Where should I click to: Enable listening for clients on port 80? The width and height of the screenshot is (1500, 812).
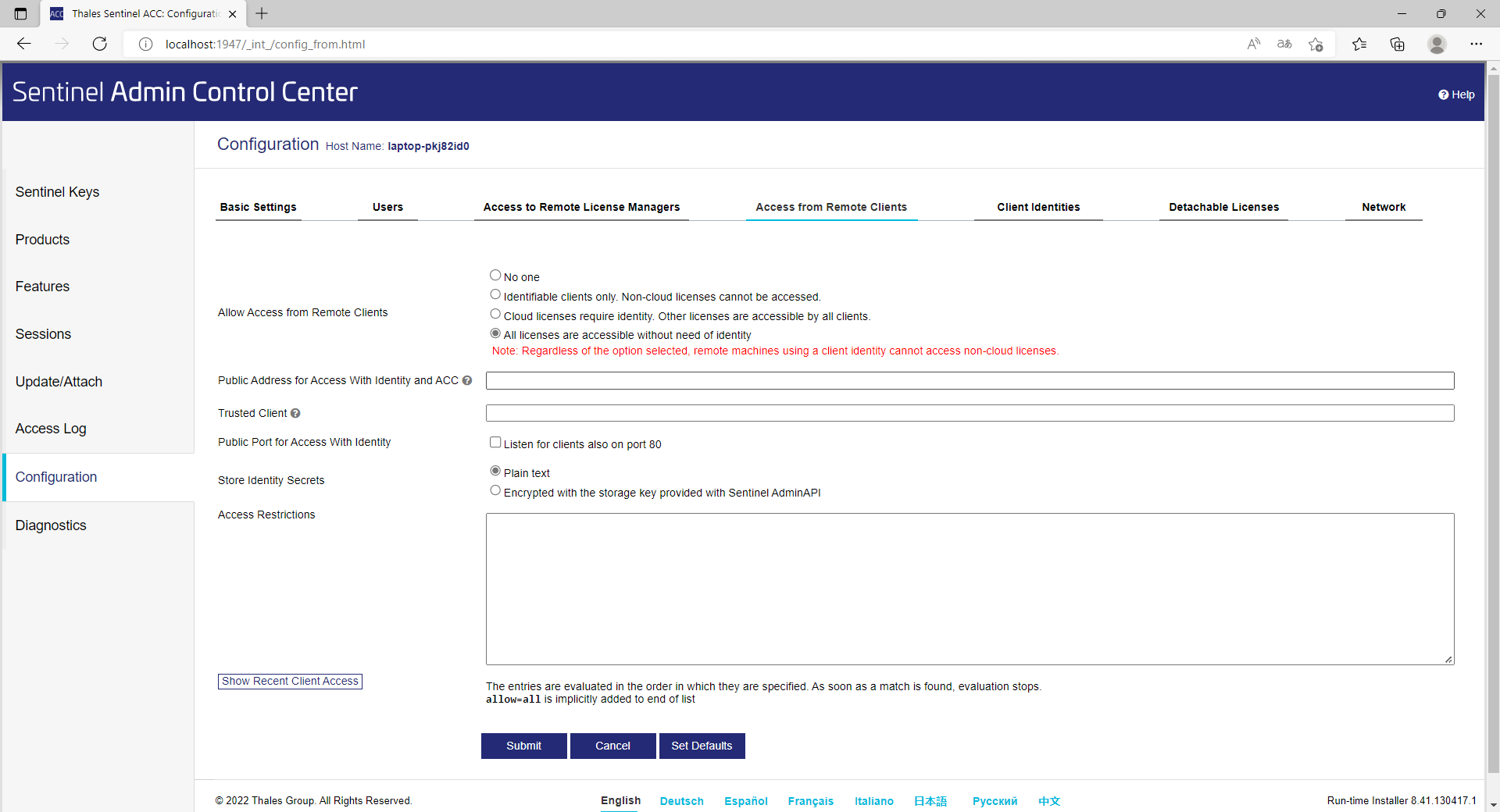[x=495, y=442]
